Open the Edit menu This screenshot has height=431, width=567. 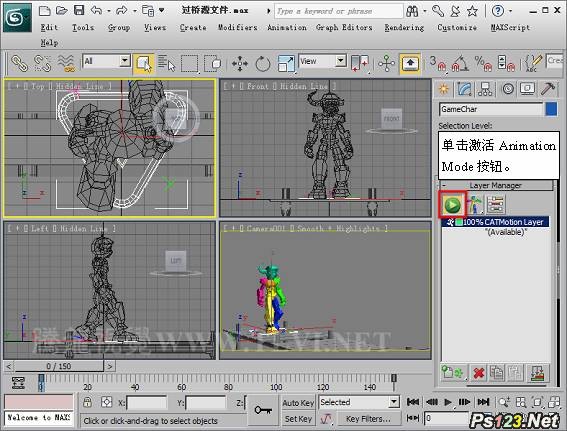tap(49, 27)
